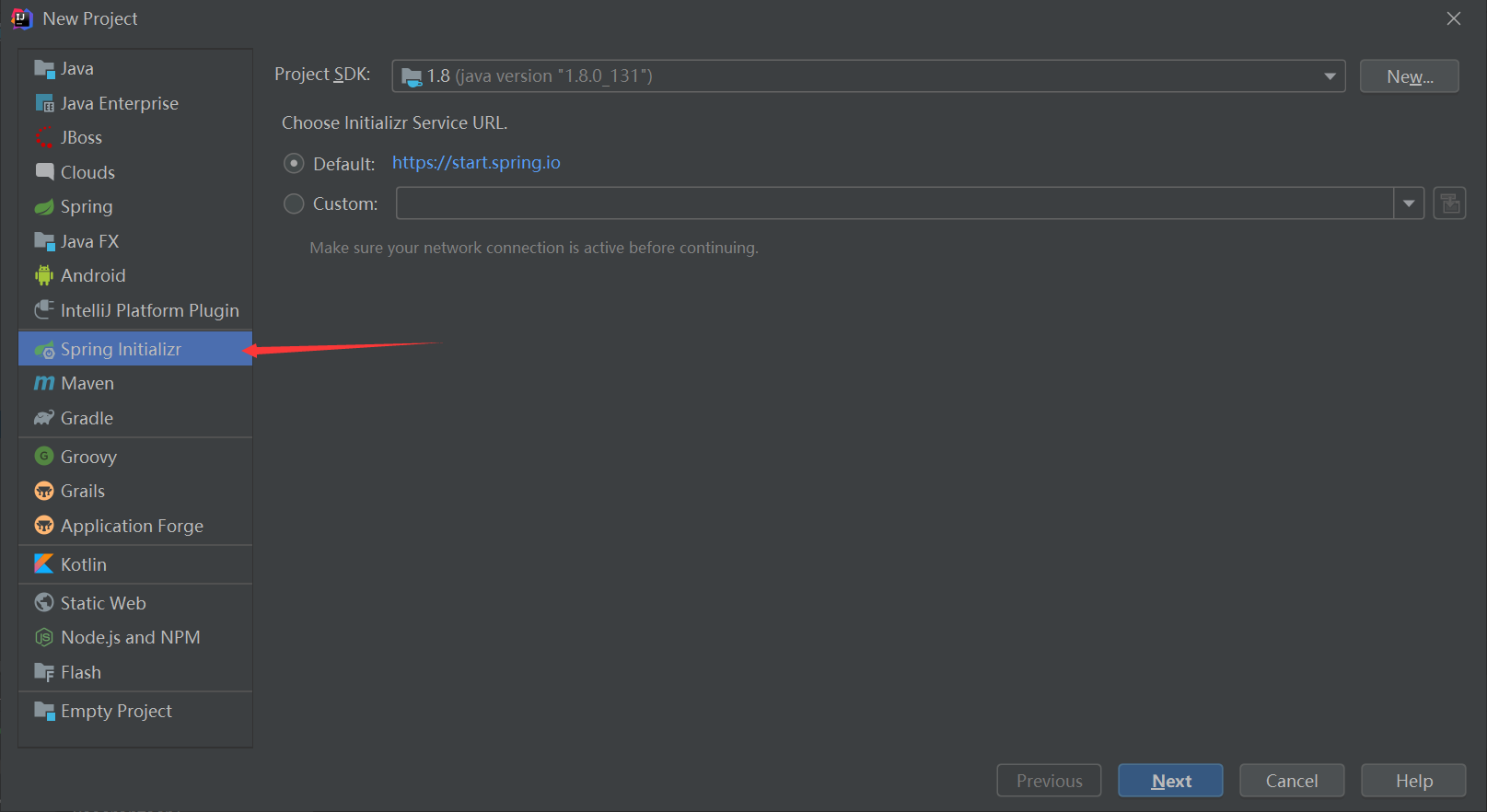Expand the Custom URL history dropdown arrow

[x=1409, y=203]
